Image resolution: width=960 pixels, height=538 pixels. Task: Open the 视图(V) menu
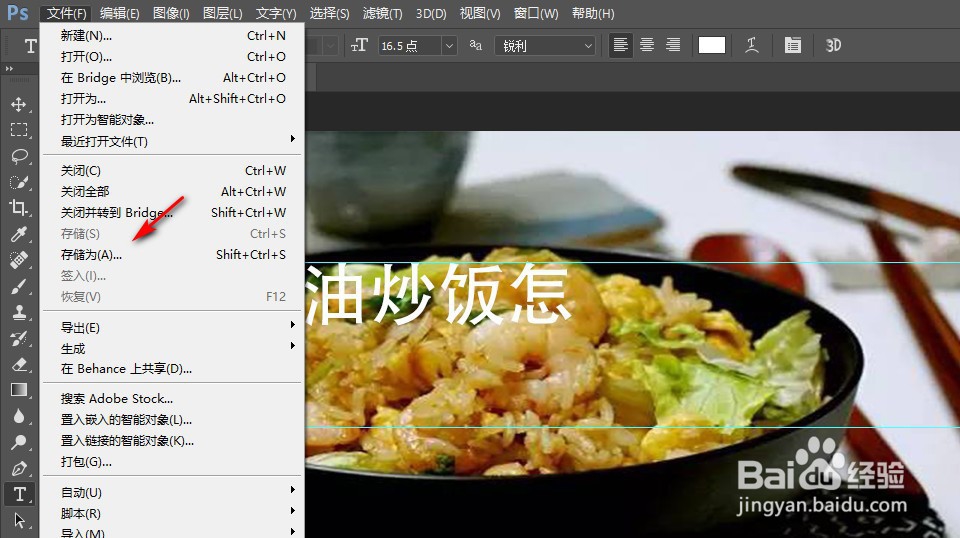pyautogui.click(x=480, y=13)
